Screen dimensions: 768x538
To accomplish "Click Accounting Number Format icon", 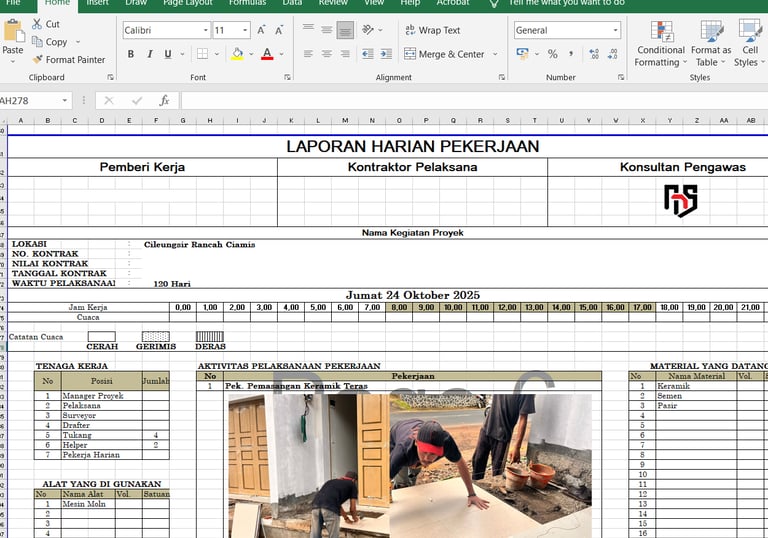I will click(523, 54).
